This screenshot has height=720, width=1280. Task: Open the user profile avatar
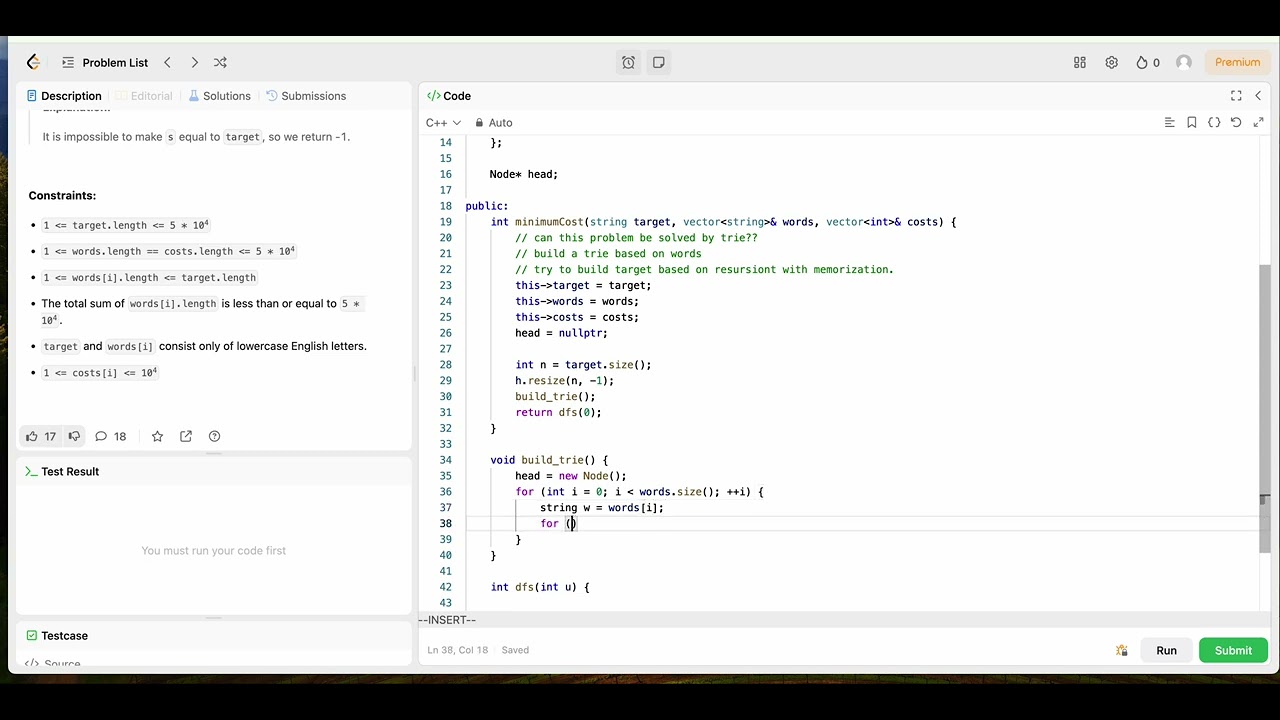pyautogui.click(x=1184, y=62)
